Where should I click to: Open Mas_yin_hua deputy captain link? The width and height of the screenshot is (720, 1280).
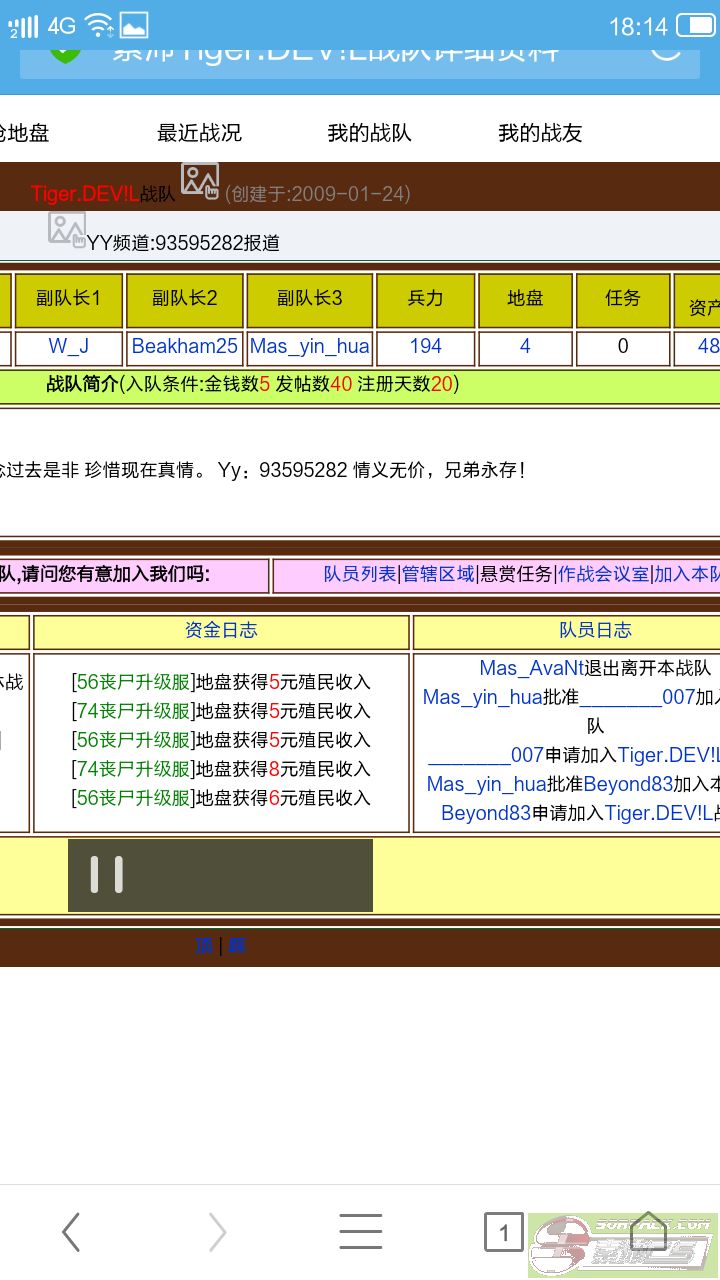pyautogui.click(x=310, y=346)
